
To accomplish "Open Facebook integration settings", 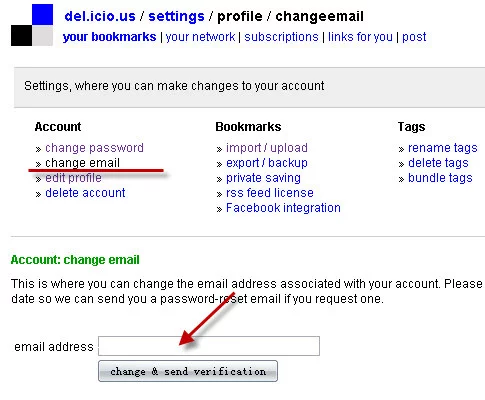I will 283,208.
